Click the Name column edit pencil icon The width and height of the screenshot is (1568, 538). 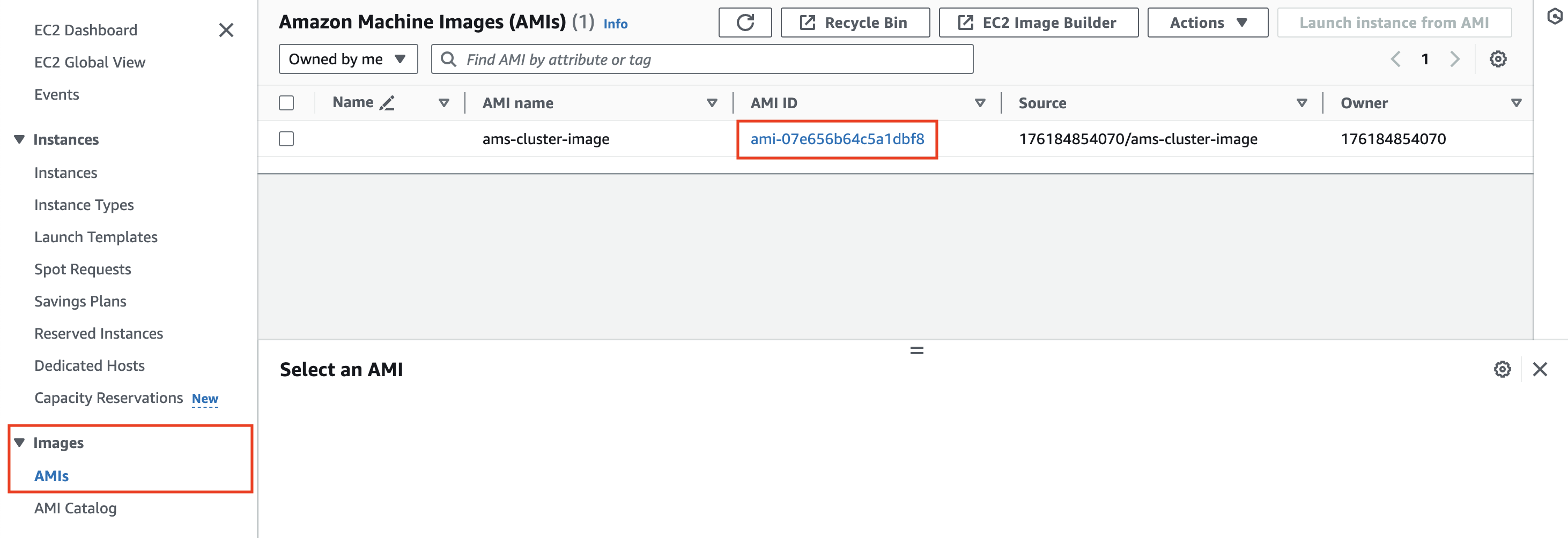387,103
